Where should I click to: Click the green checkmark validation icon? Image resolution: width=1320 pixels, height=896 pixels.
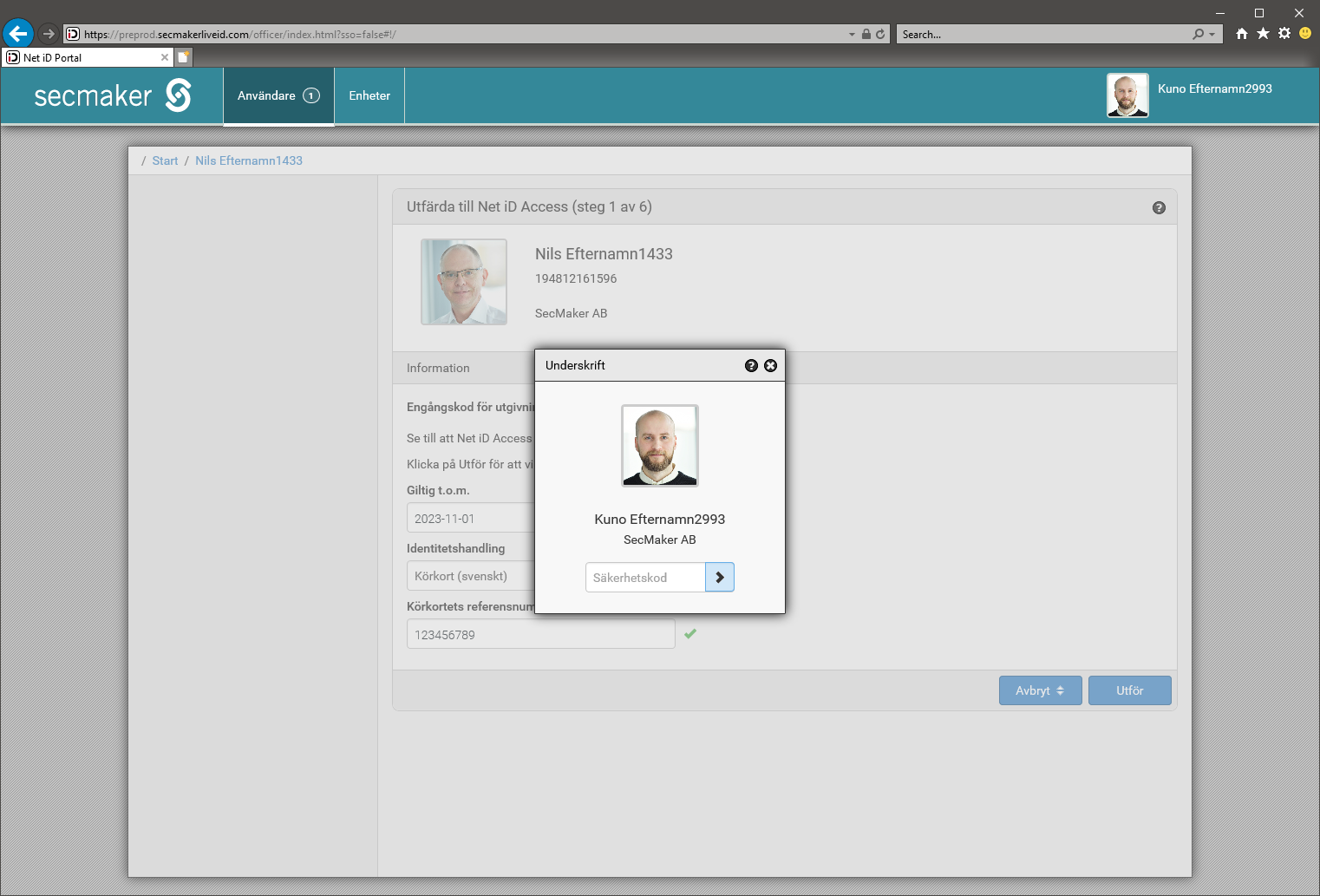point(690,634)
